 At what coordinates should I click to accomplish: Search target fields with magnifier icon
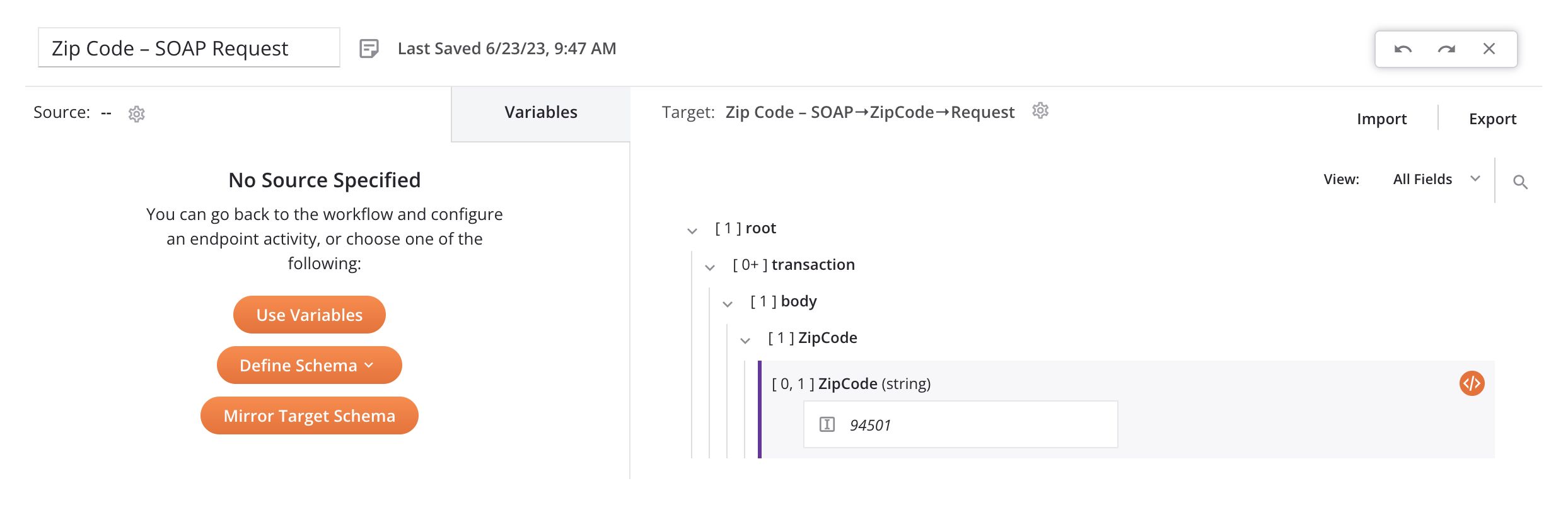coord(1520,182)
